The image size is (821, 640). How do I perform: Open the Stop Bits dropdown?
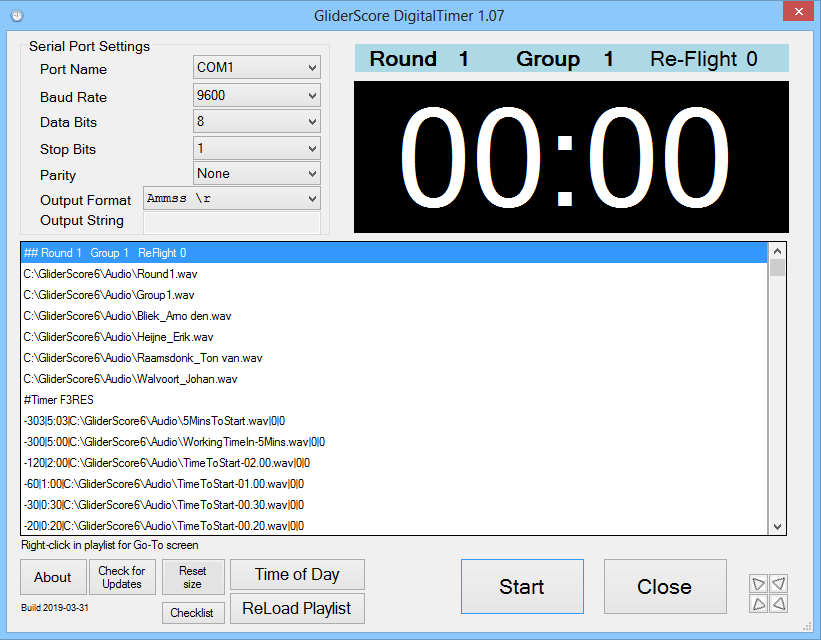(257, 148)
